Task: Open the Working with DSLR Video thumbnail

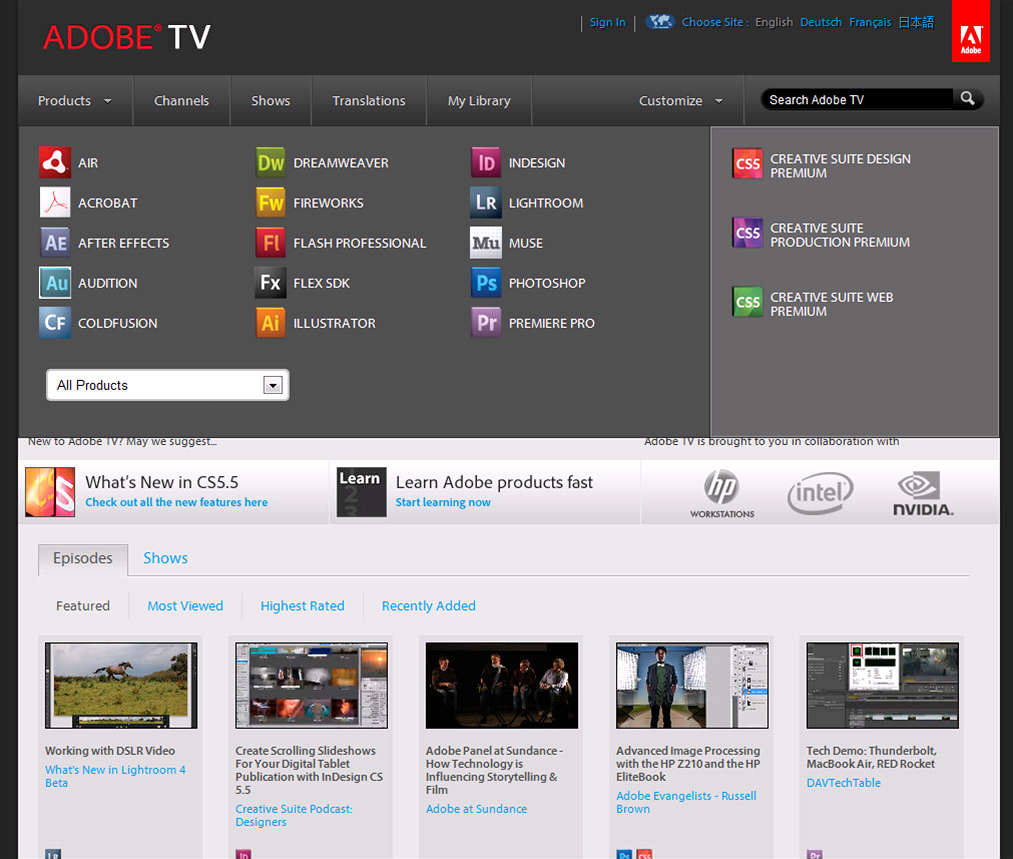Action: point(121,685)
